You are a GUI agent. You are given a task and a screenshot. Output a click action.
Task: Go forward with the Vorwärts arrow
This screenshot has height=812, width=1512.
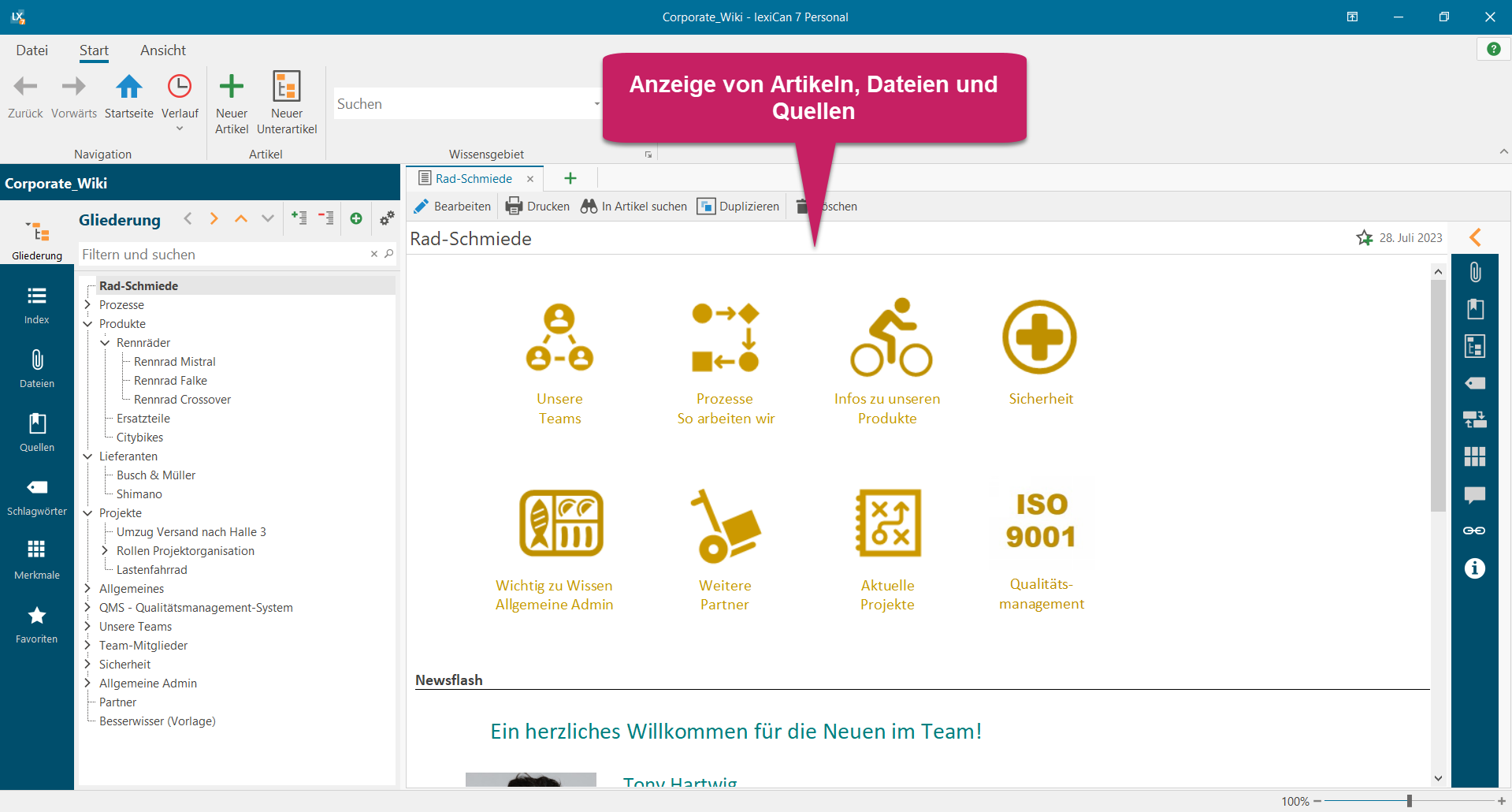pyautogui.click(x=73, y=87)
